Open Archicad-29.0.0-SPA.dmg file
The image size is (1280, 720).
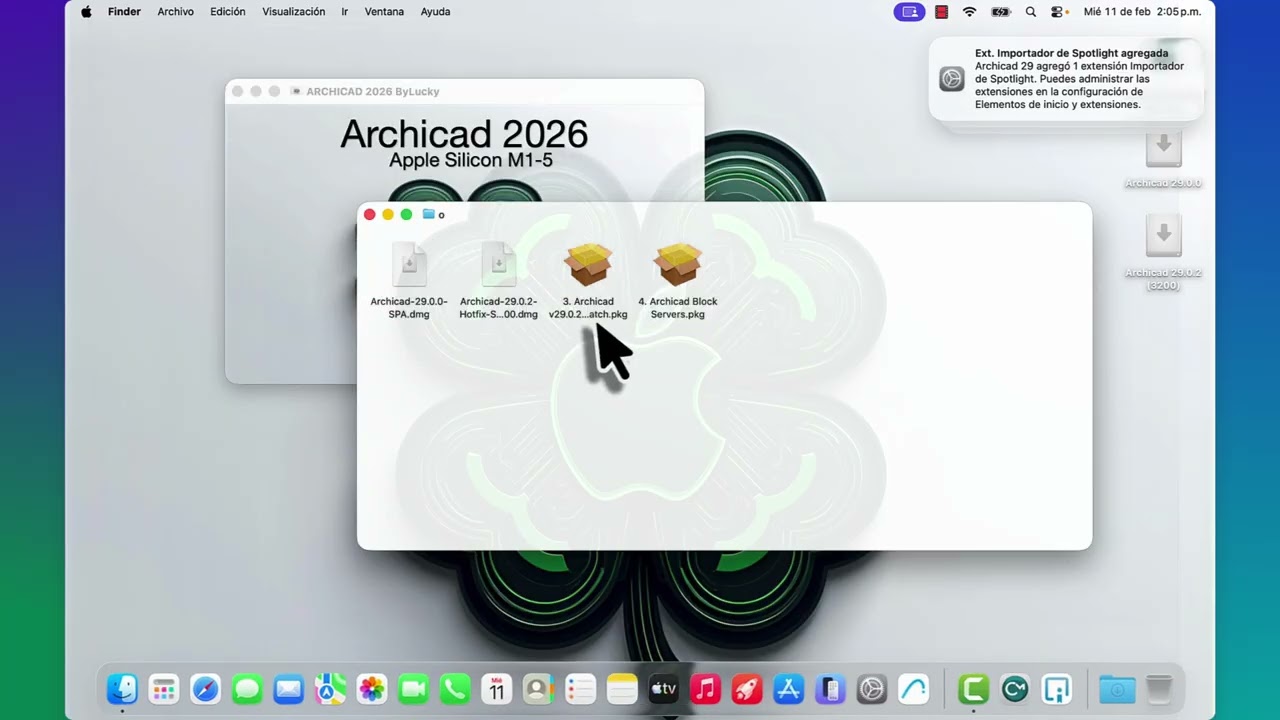pyautogui.click(x=409, y=282)
